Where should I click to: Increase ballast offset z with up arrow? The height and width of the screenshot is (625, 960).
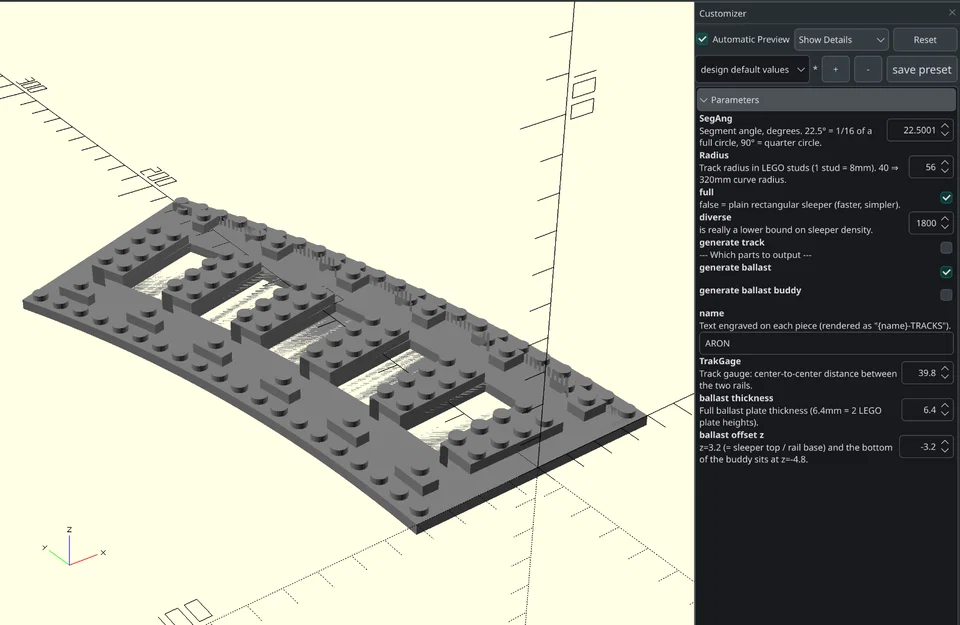click(945, 442)
